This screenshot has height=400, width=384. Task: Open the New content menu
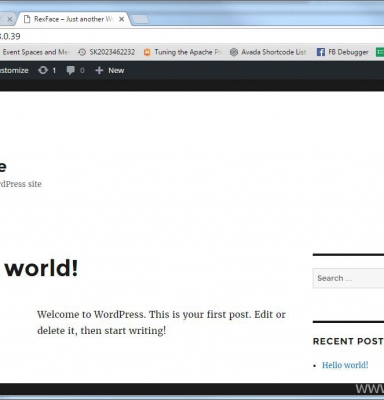(110, 70)
